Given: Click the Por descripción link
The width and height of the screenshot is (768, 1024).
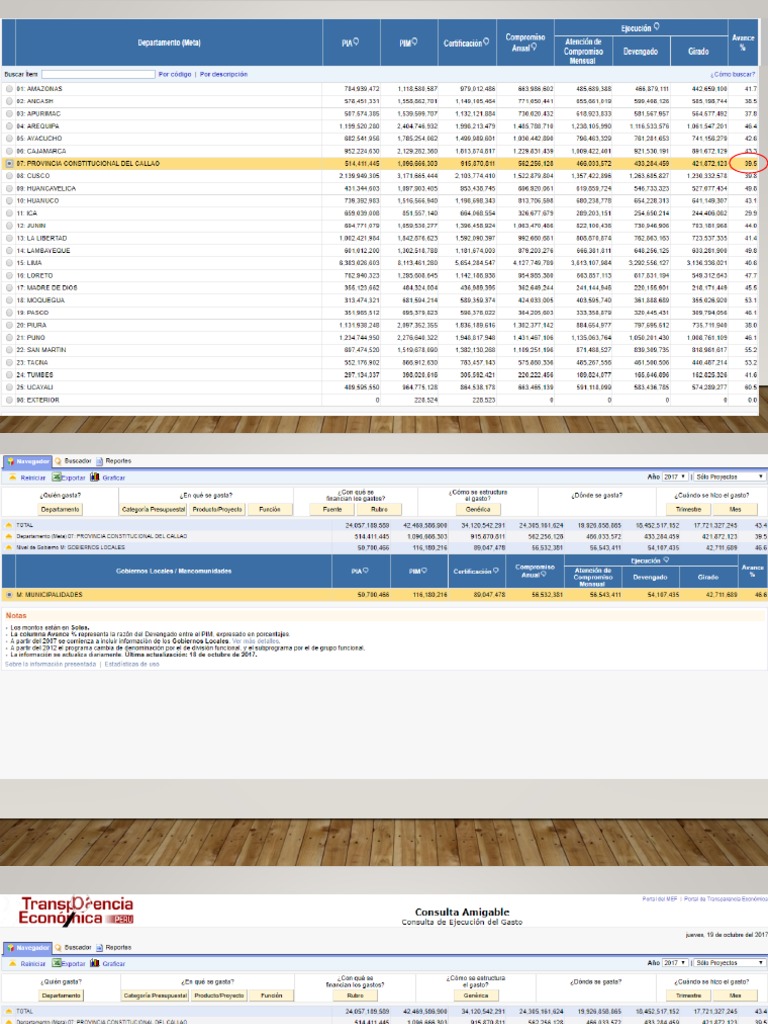Looking at the screenshot, I should tap(223, 74).
